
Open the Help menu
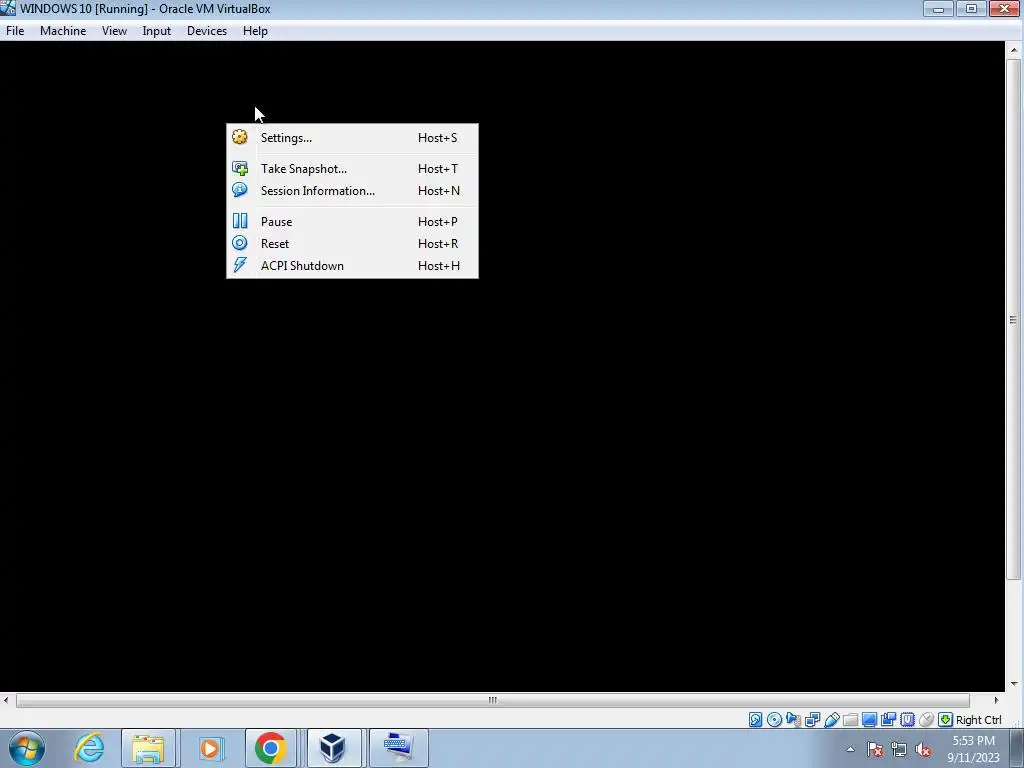(255, 31)
